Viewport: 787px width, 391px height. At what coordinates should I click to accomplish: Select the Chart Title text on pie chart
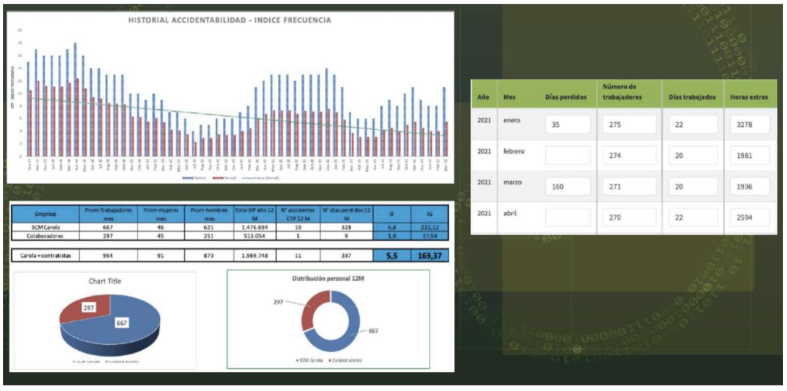tap(103, 281)
